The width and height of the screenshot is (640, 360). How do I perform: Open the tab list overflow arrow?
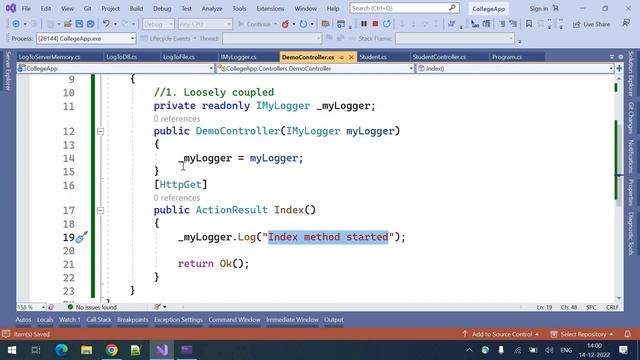[611, 57]
